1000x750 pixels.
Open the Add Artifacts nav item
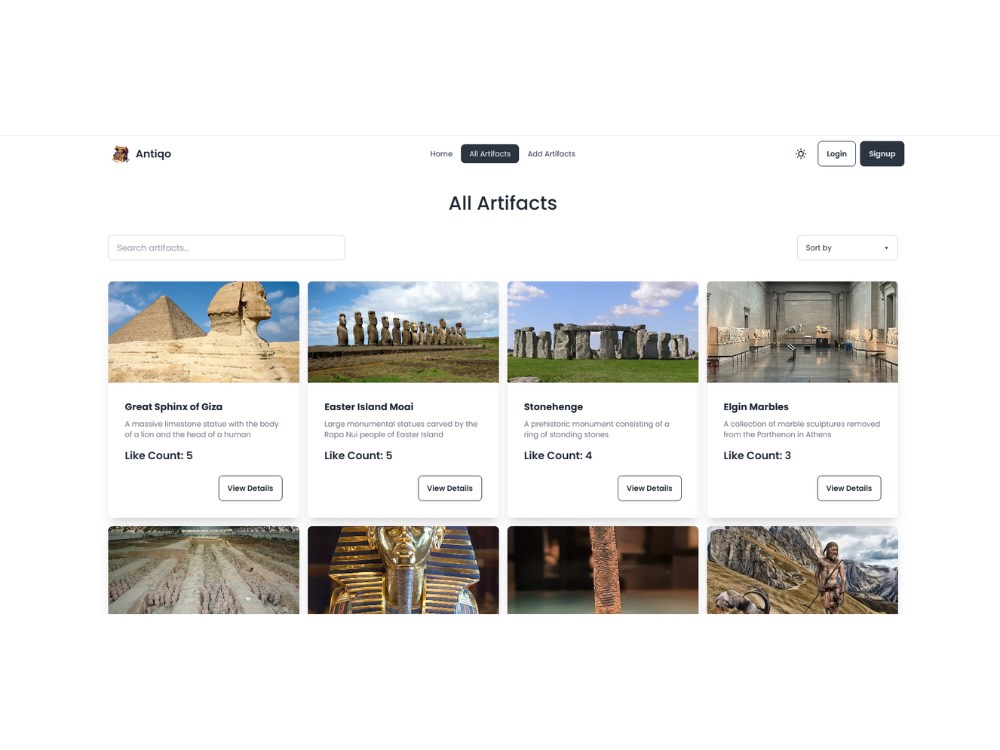pos(551,154)
